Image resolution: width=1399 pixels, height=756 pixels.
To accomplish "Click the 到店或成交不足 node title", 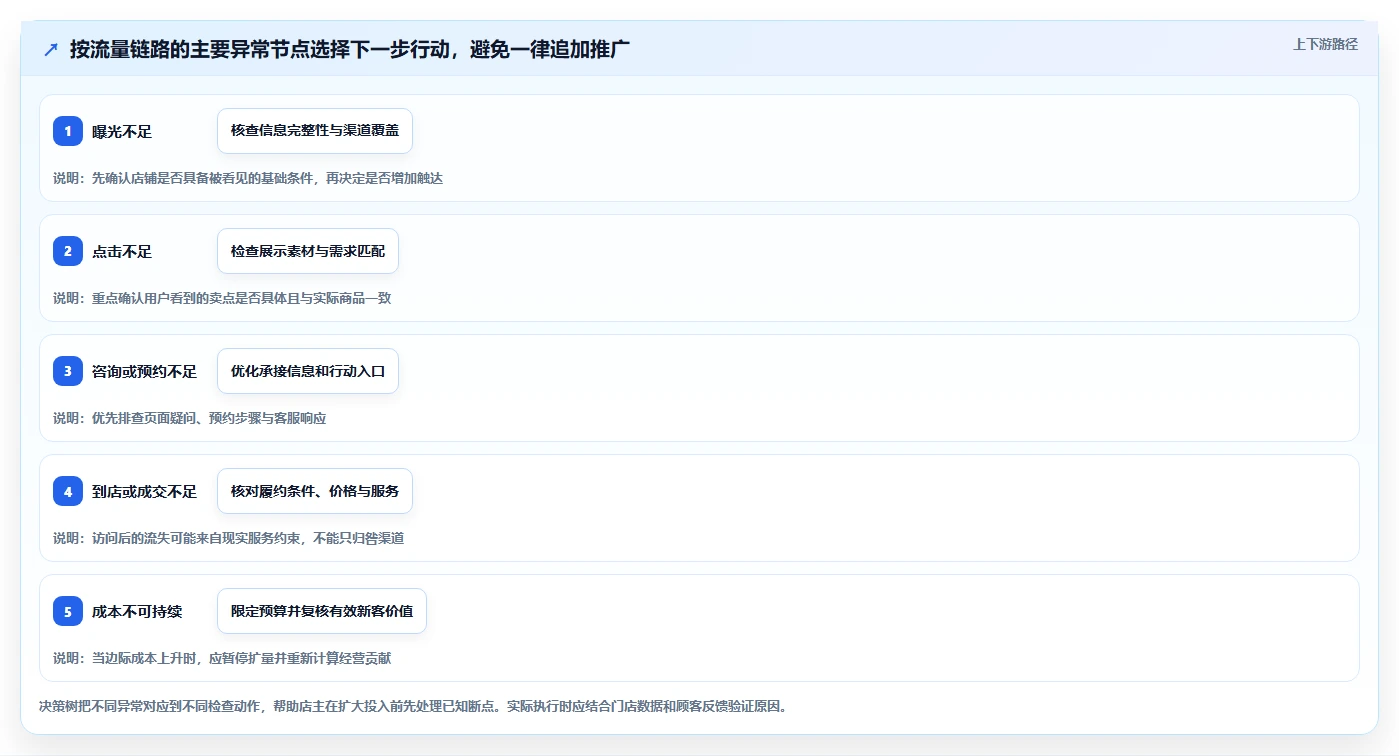I will point(144,492).
